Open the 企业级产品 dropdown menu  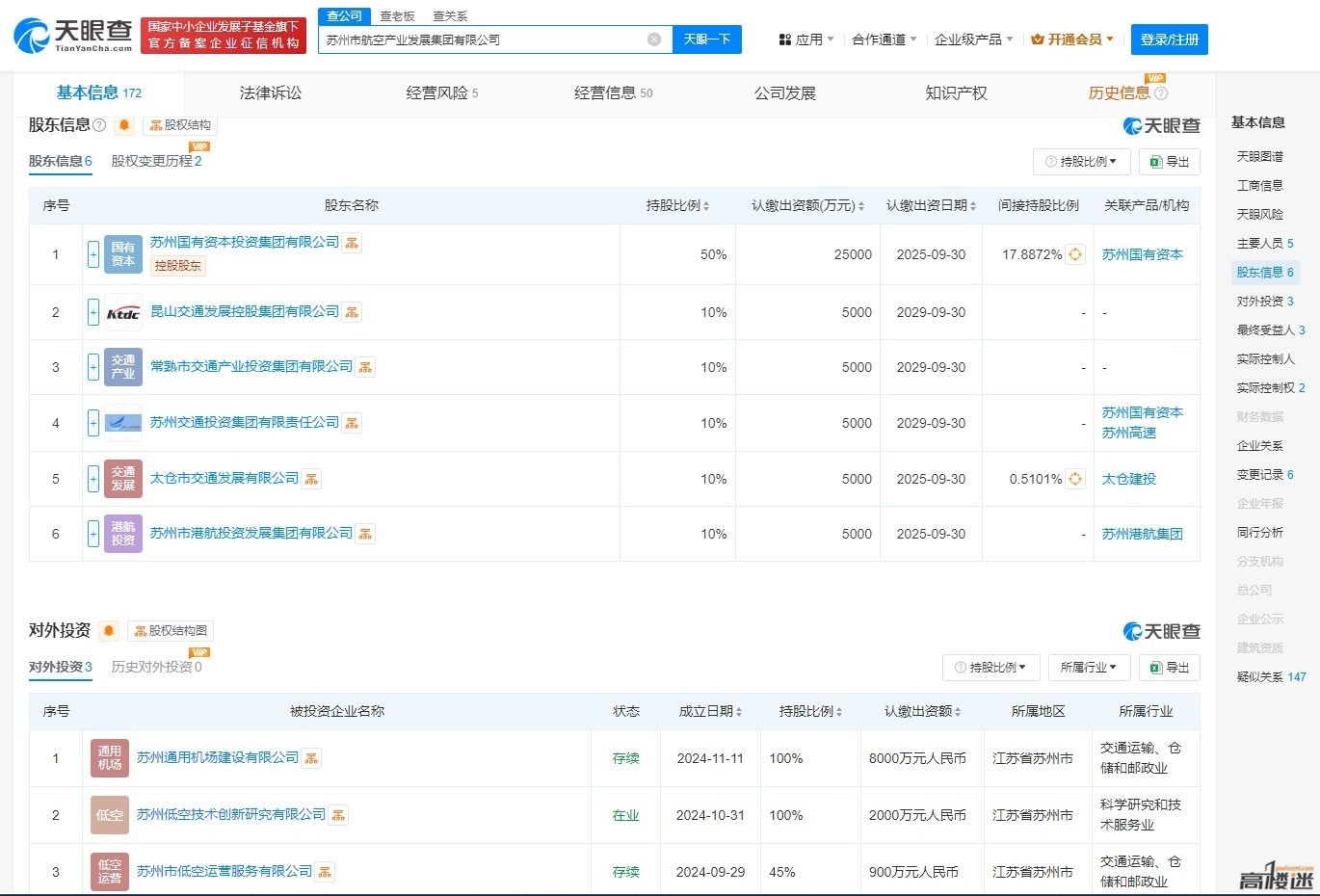click(973, 40)
